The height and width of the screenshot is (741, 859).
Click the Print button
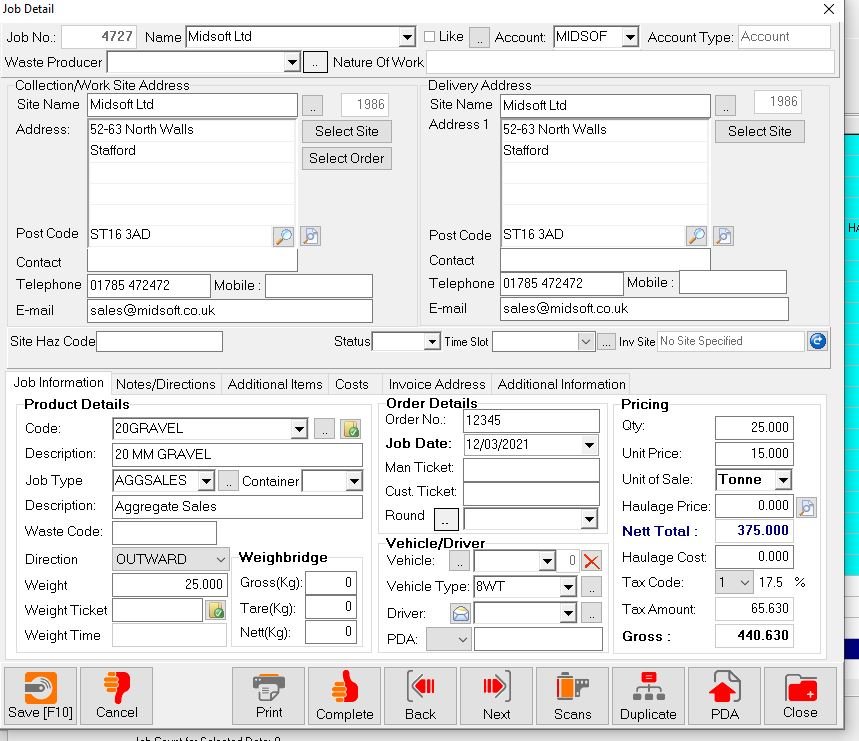(x=268, y=696)
